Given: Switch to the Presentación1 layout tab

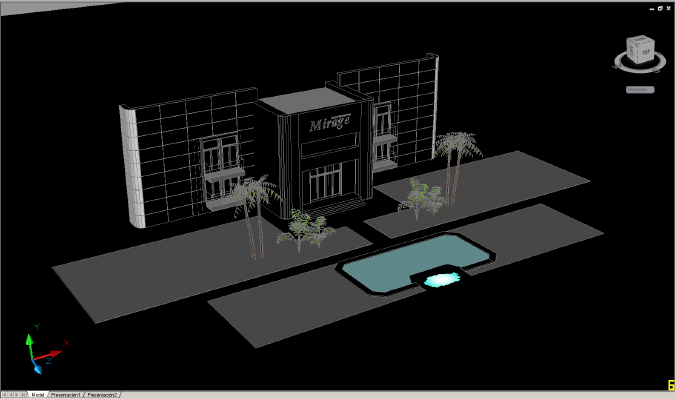Looking at the screenshot, I should [65, 395].
